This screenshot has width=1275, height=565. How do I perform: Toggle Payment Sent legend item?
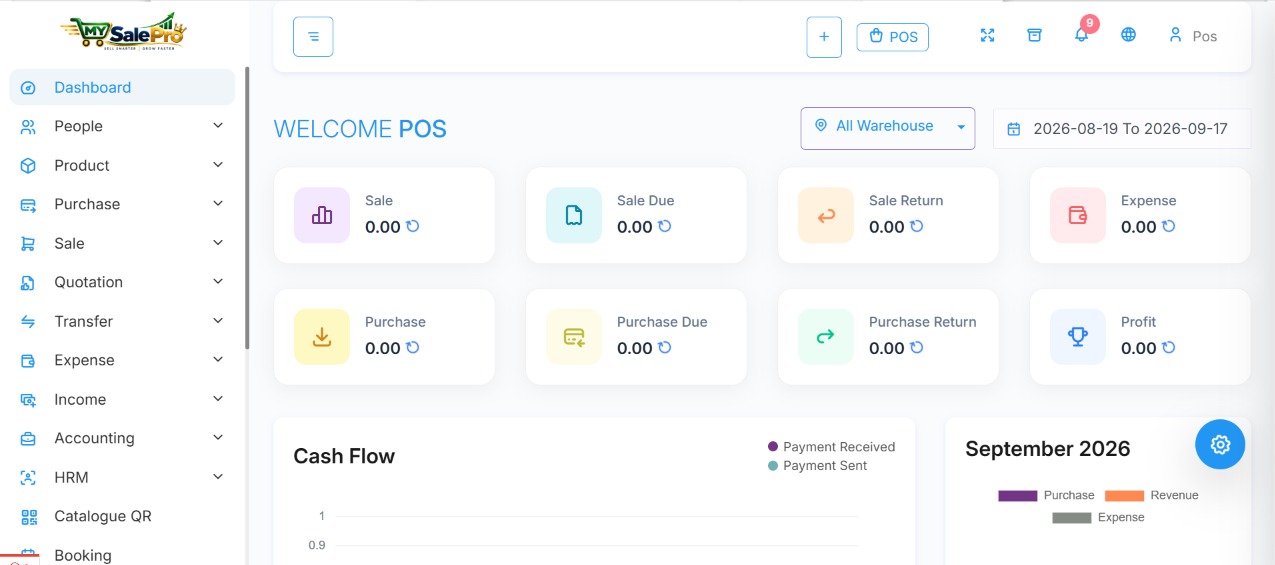(x=817, y=466)
